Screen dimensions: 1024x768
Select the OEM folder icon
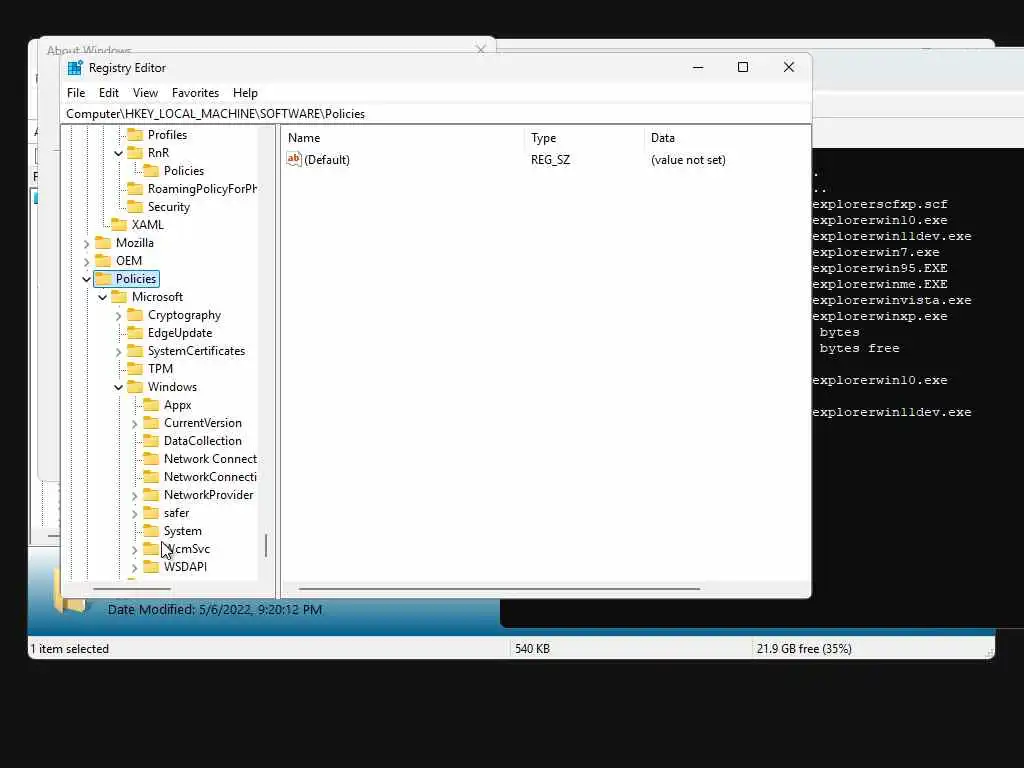tap(103, 261)
